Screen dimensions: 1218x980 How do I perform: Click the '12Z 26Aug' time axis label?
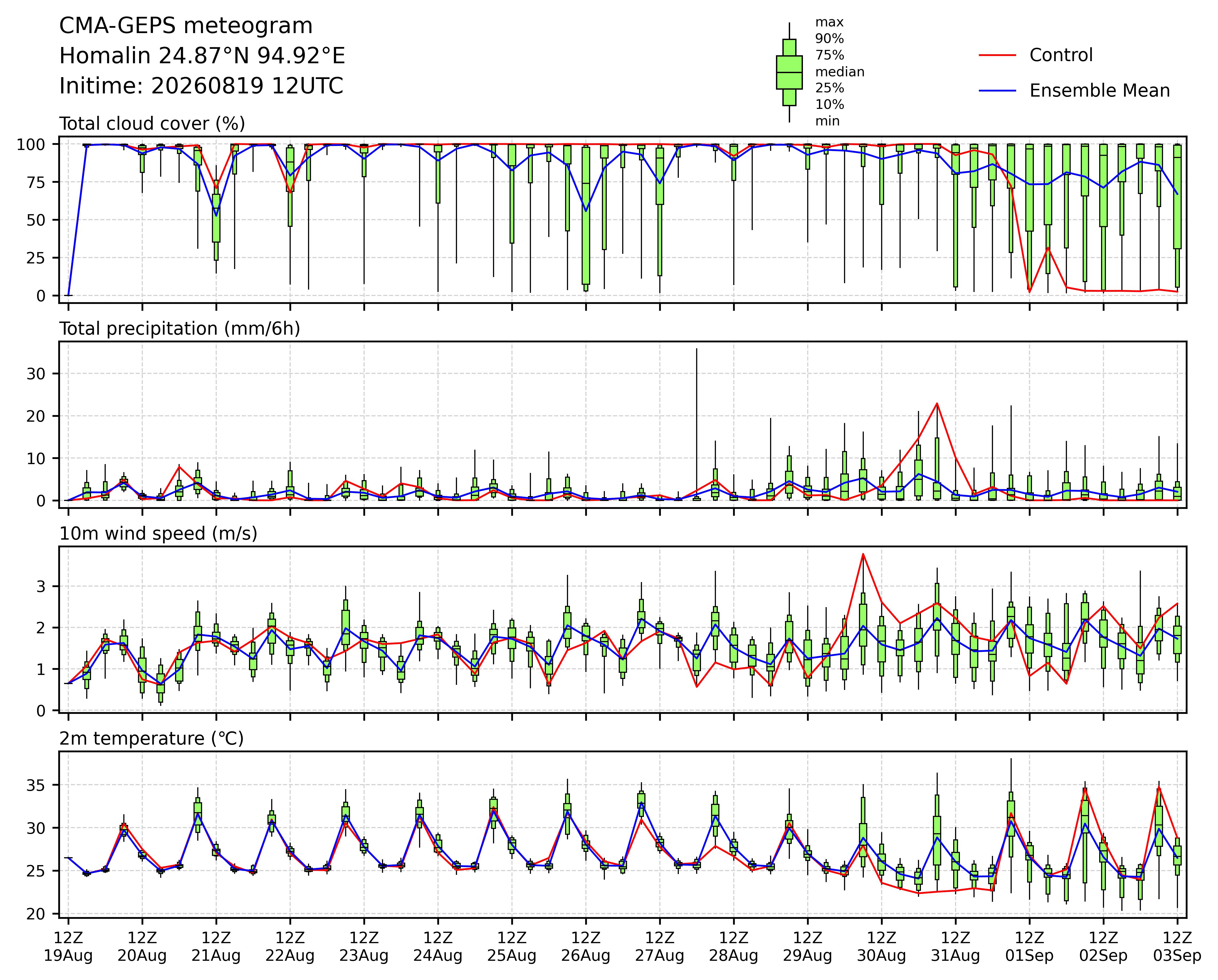[586, 947]
